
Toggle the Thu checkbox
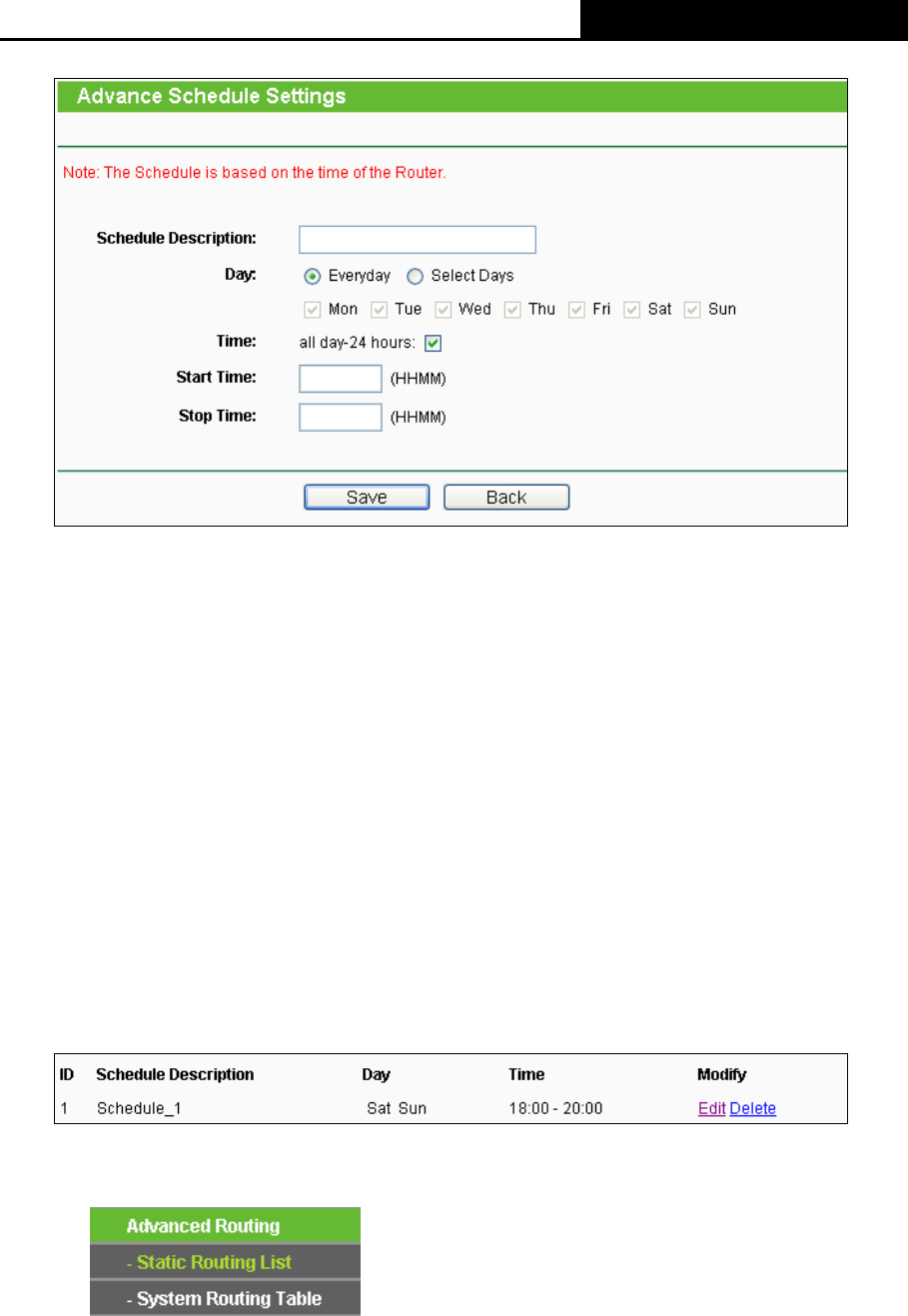tap(512, 310)
